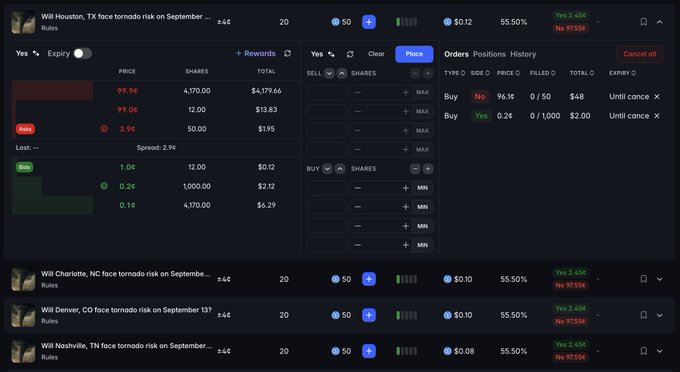Swap Yes outcome in the order book header
Viewport: 680px width, 372px height.
tap(36, 53)
